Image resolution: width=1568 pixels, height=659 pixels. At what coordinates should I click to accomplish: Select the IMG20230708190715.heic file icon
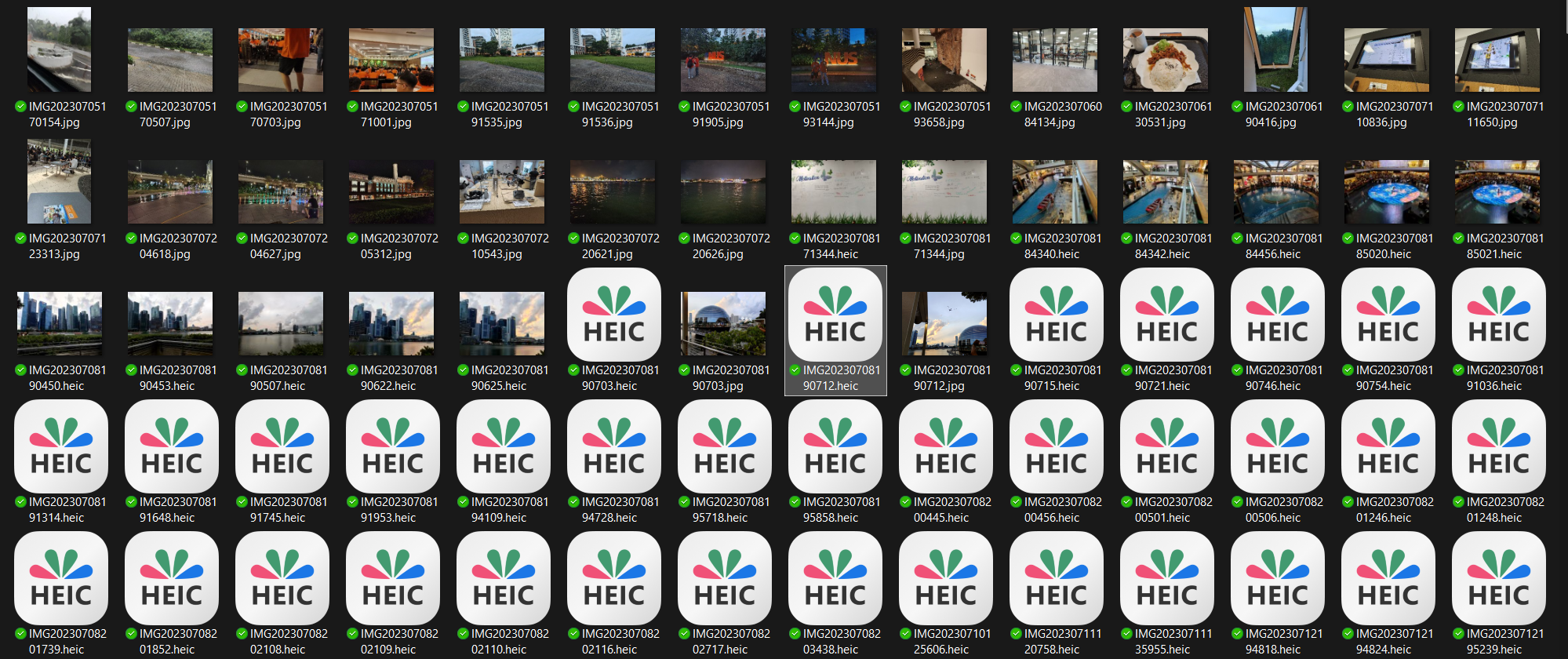click(x=1056, y=315)
